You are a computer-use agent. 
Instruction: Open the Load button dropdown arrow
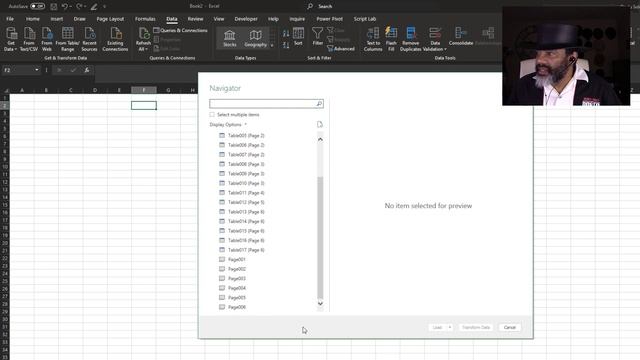point(450,327)
